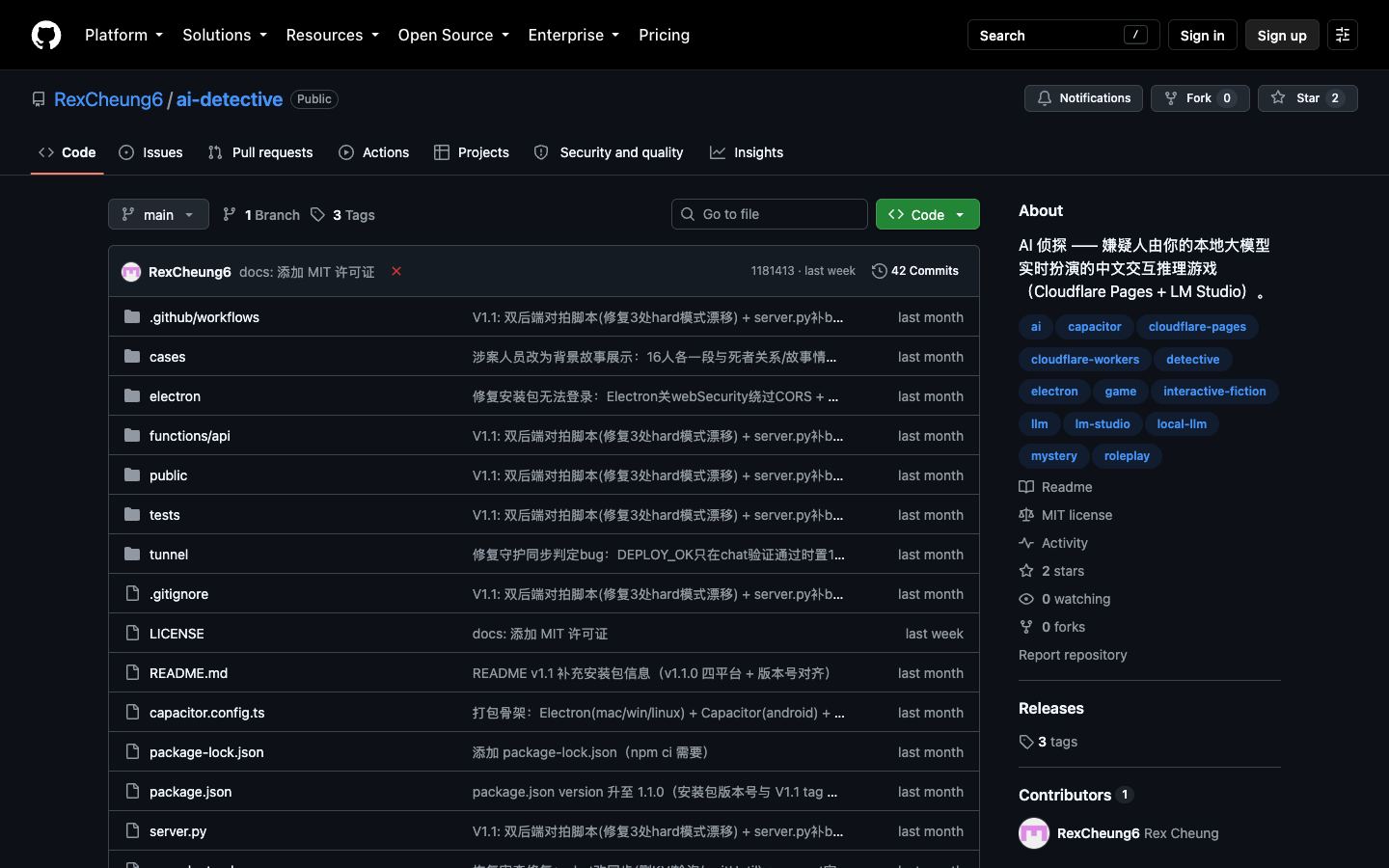
Task: Click the GitHub logo icon
Action: coord(46,35)
